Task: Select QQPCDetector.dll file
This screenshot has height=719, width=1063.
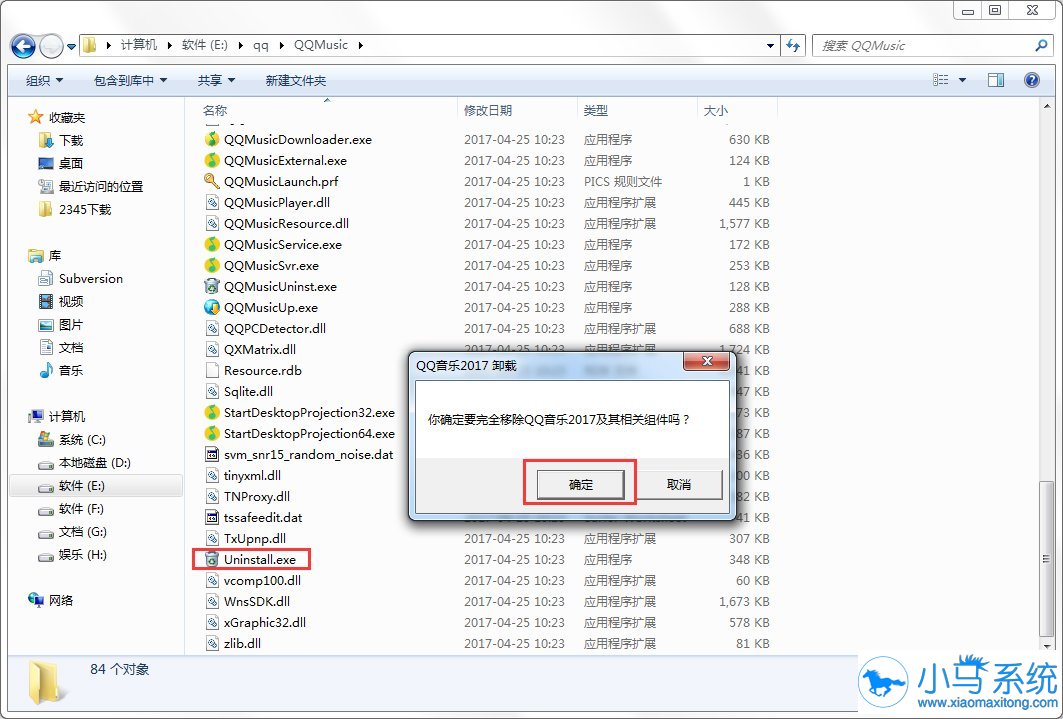Action: 275,329
